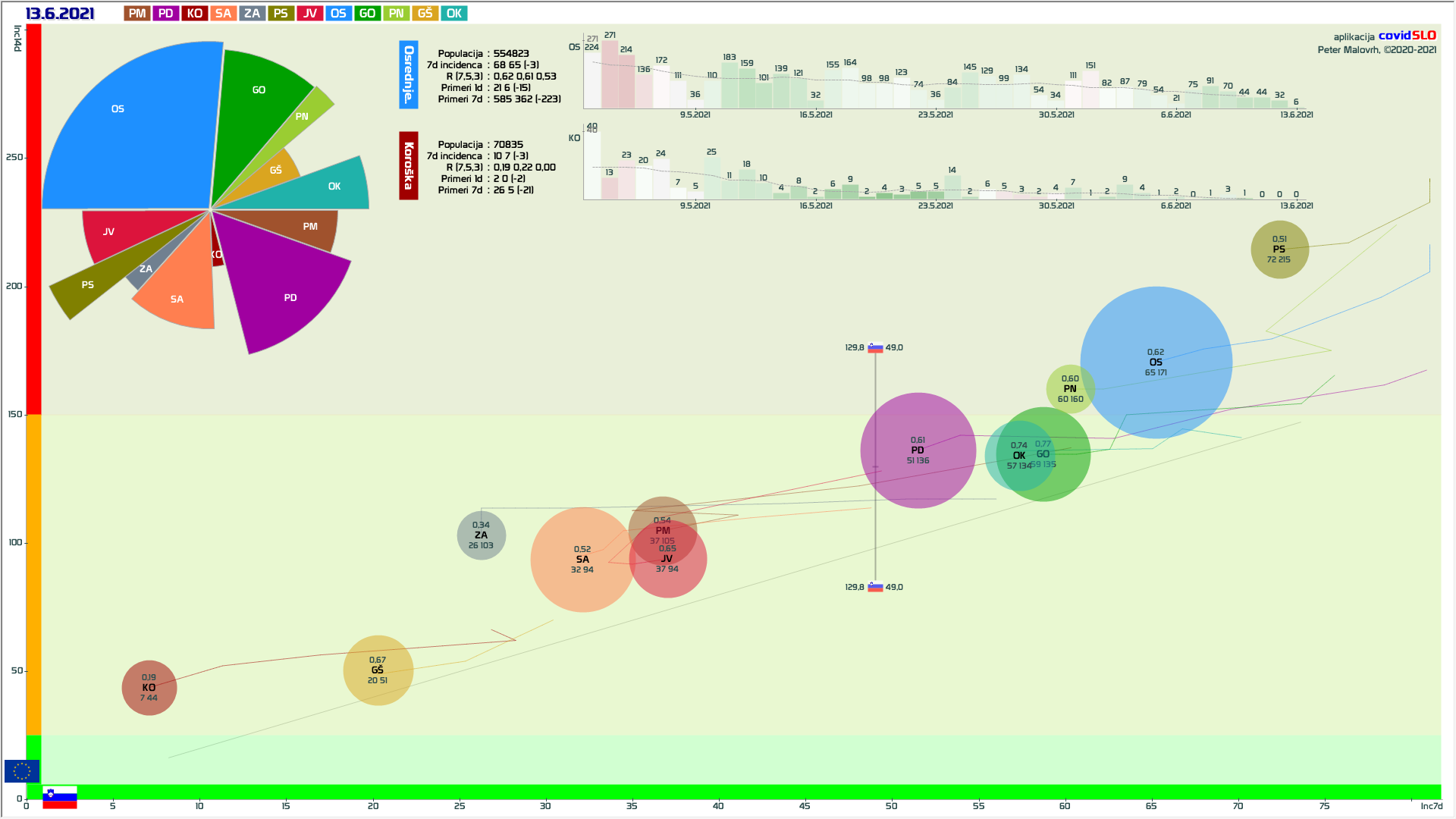Click the 13.6.2021 date heading
The width and height of the screenshot is (1456, 819).
pos(60,14)
